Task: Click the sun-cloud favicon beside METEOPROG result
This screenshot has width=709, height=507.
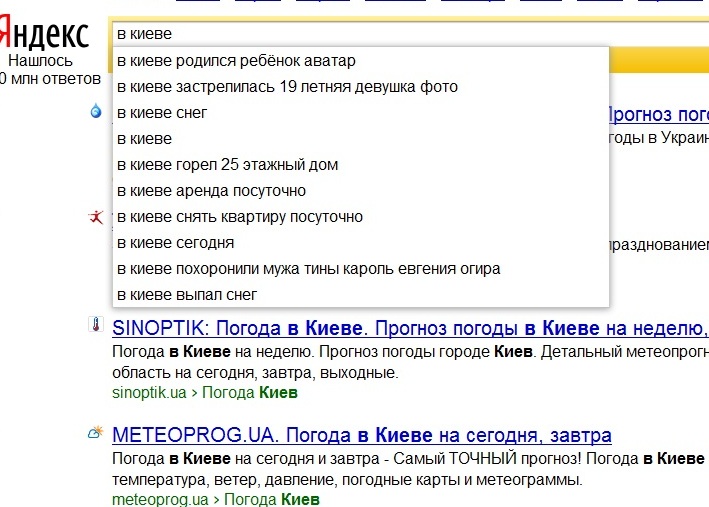Action: point(96,432)
